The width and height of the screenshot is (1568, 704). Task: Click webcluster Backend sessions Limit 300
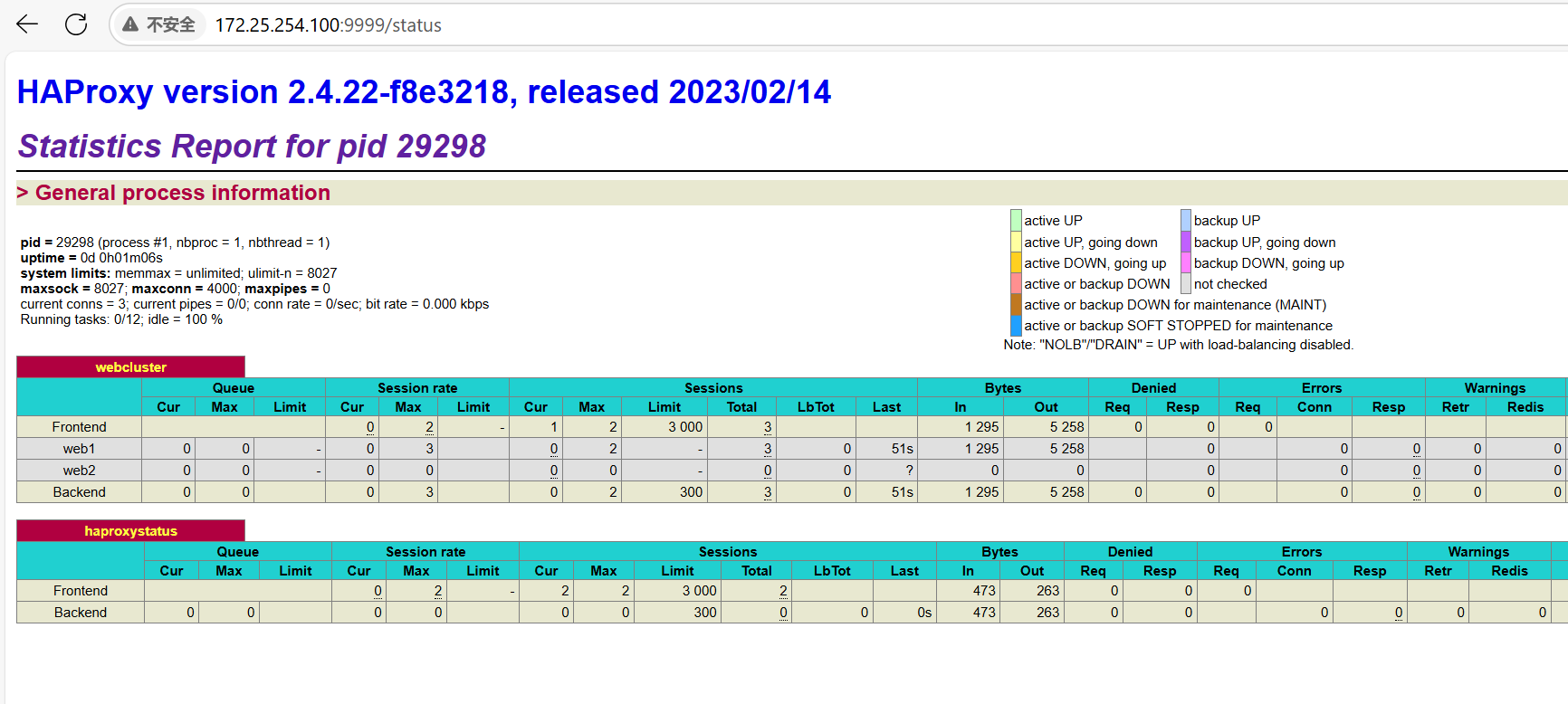click(691, 491)
